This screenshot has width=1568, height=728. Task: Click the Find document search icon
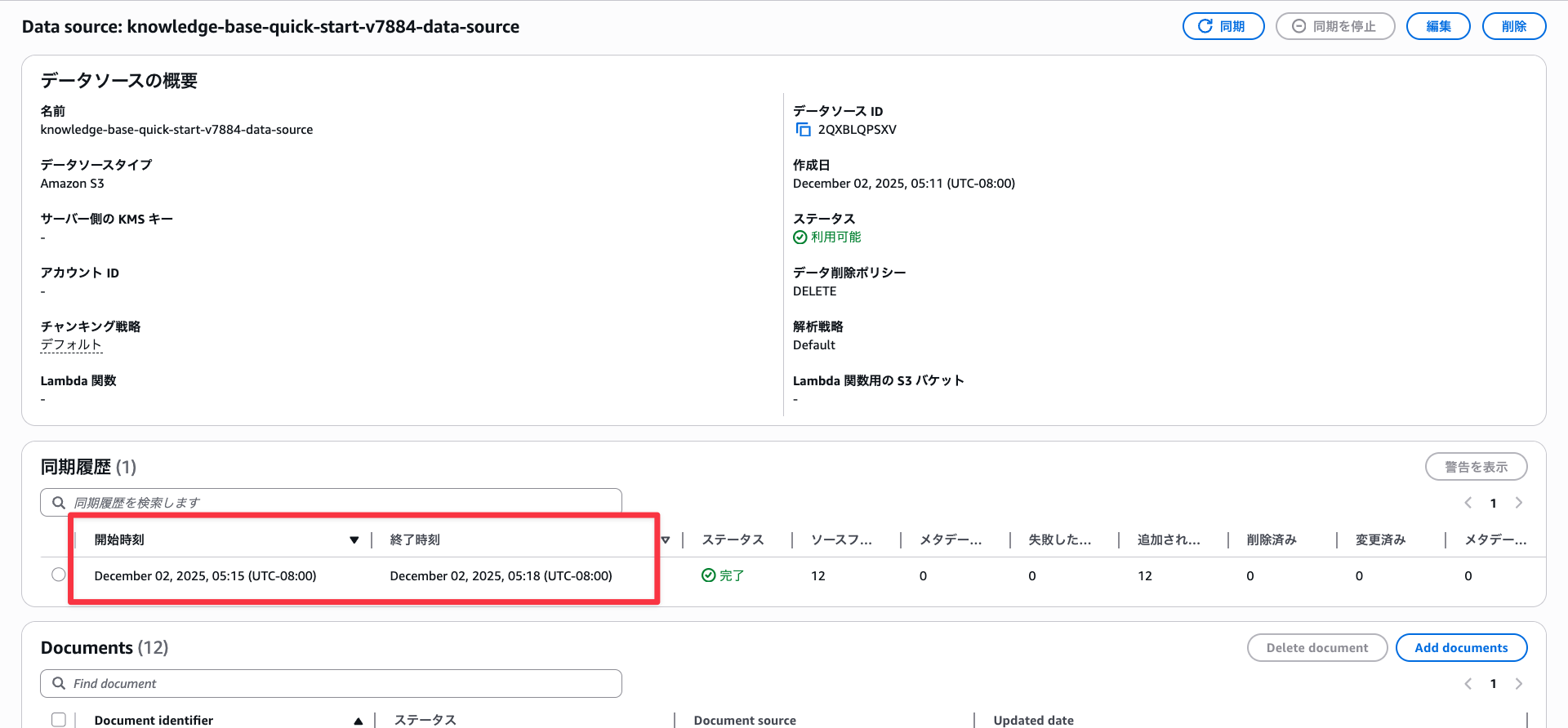59,684
